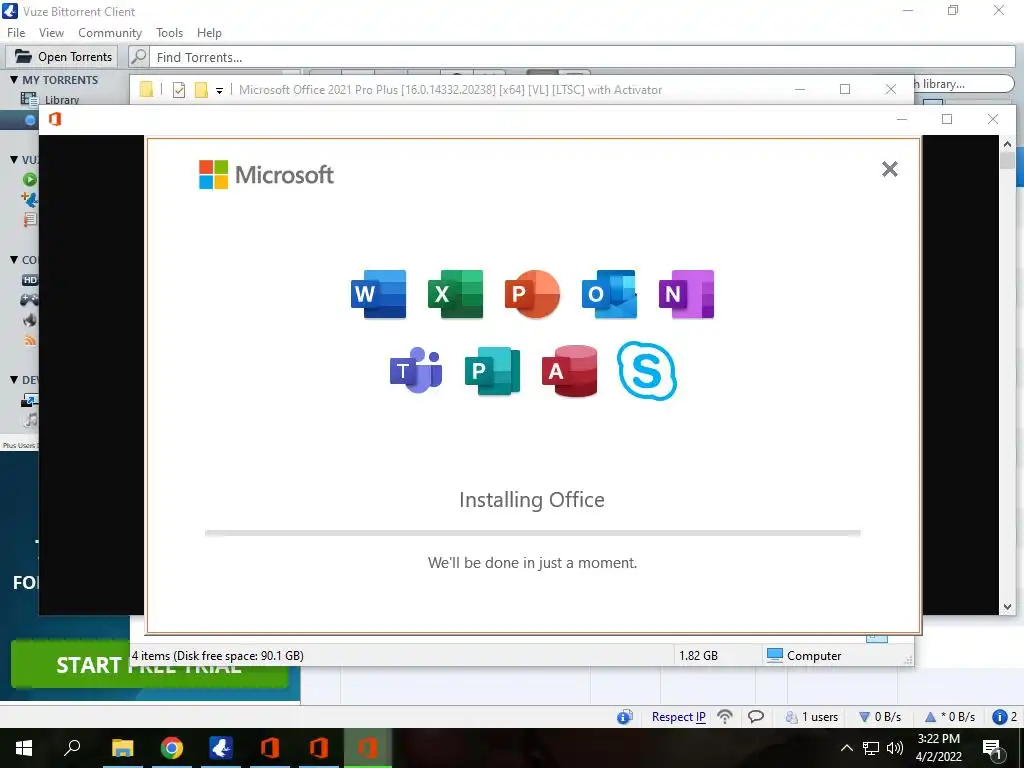The height and width of the screenshot is (768, 1024).
Task: Click the game controller icon in Vuze sidebar
Action: (29, 300)
